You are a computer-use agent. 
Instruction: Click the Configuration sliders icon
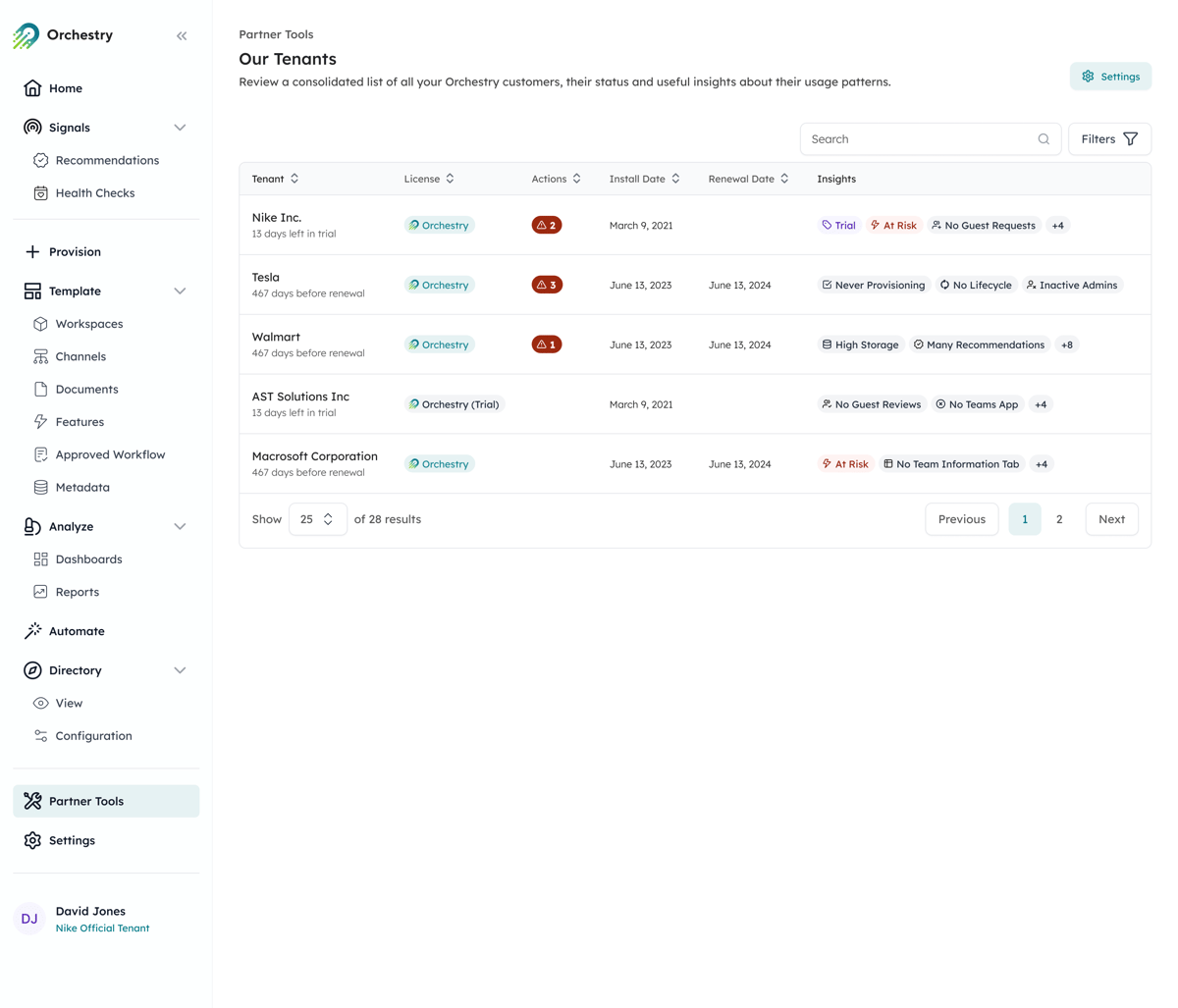pos(40,736)
